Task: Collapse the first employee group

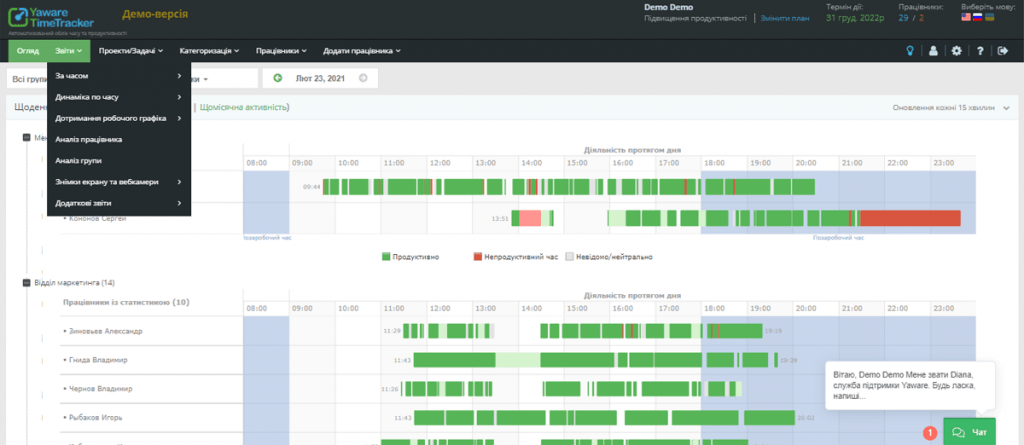Action: [26, 138]
